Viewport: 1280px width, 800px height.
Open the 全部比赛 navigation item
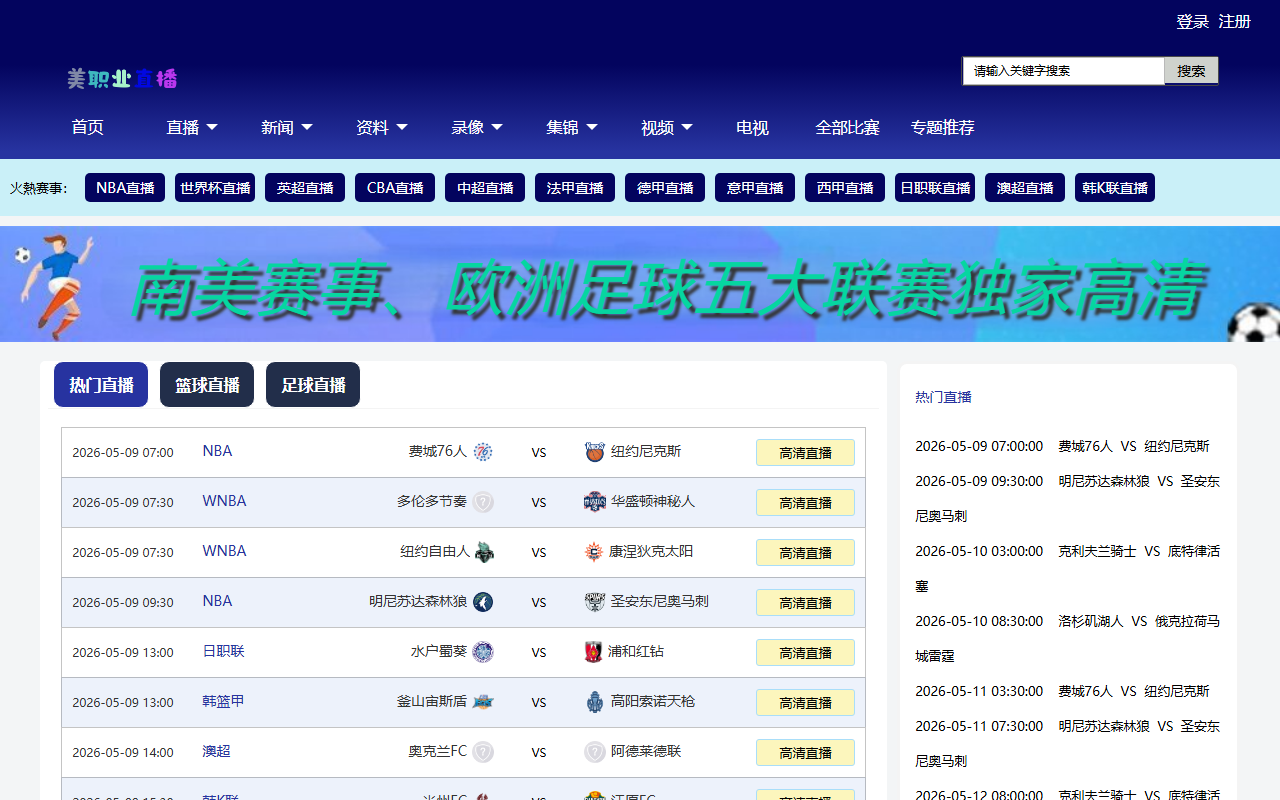click(x=847, y=127)
